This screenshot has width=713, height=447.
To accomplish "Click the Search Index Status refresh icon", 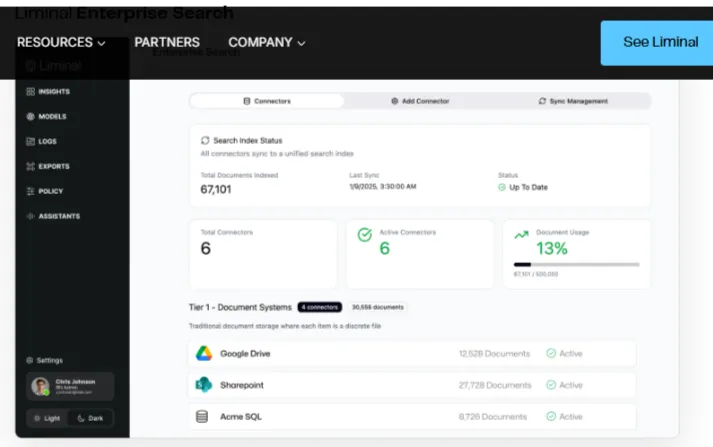I will [x=205, y=141].
